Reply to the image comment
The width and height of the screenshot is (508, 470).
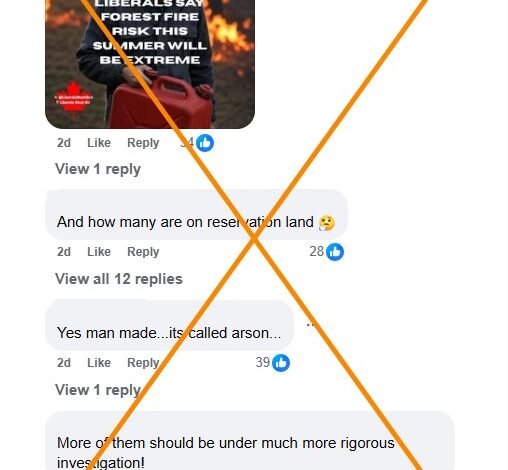coord(143,143)
